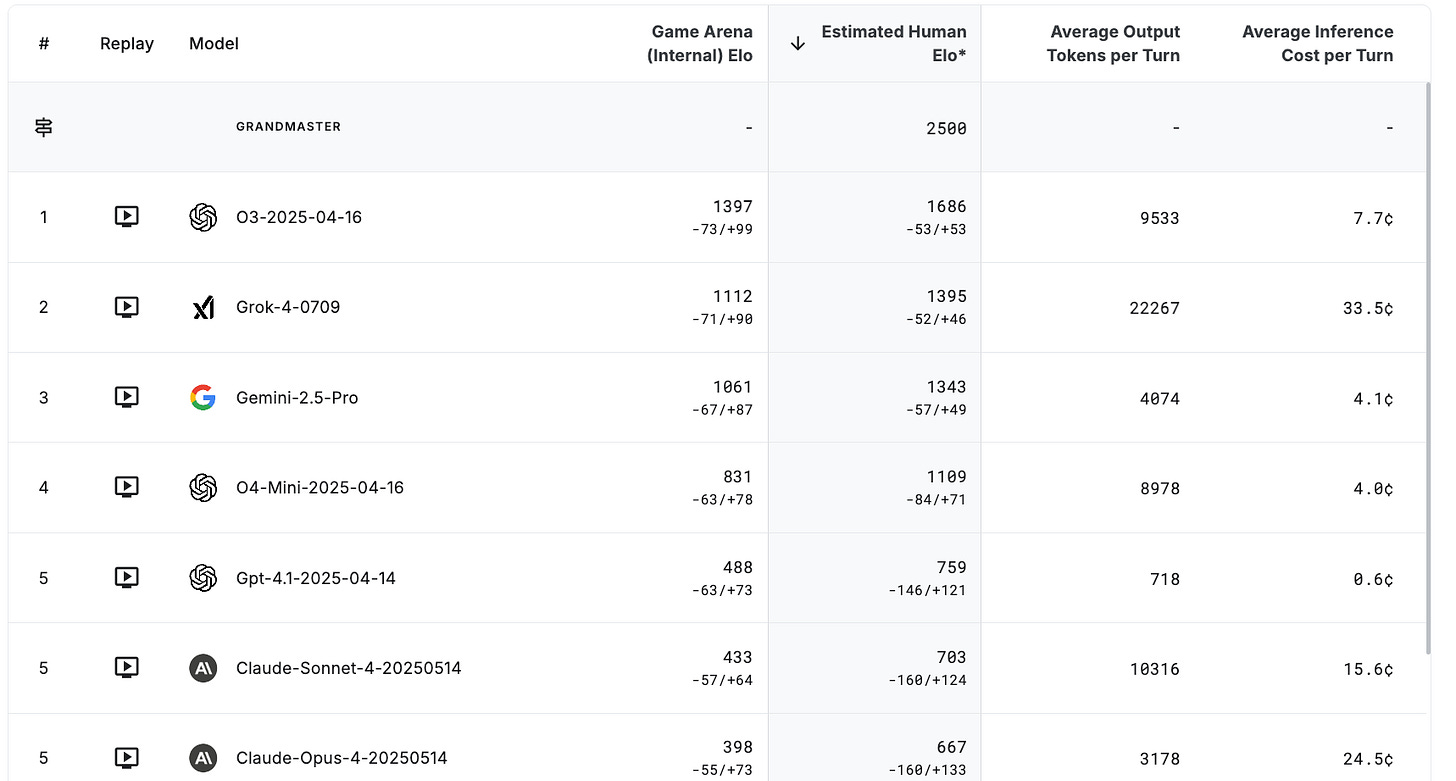Click the estimated human Elo value 1343

(946, 387)
